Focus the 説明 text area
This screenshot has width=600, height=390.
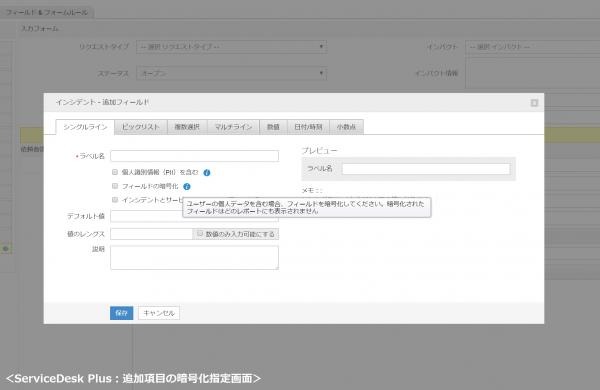[x=194, y=258]
